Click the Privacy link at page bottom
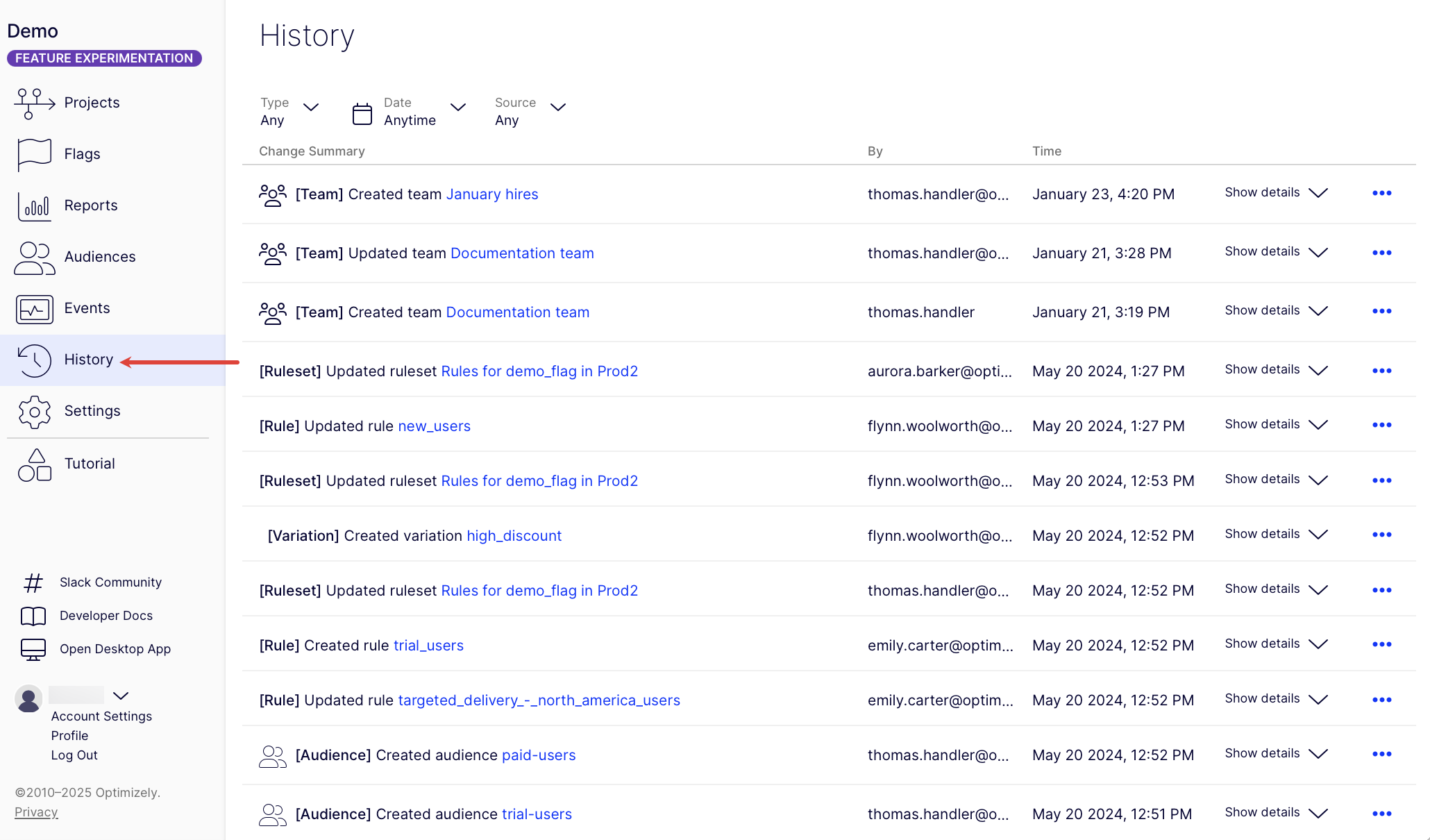 click(x=36, y=812)
